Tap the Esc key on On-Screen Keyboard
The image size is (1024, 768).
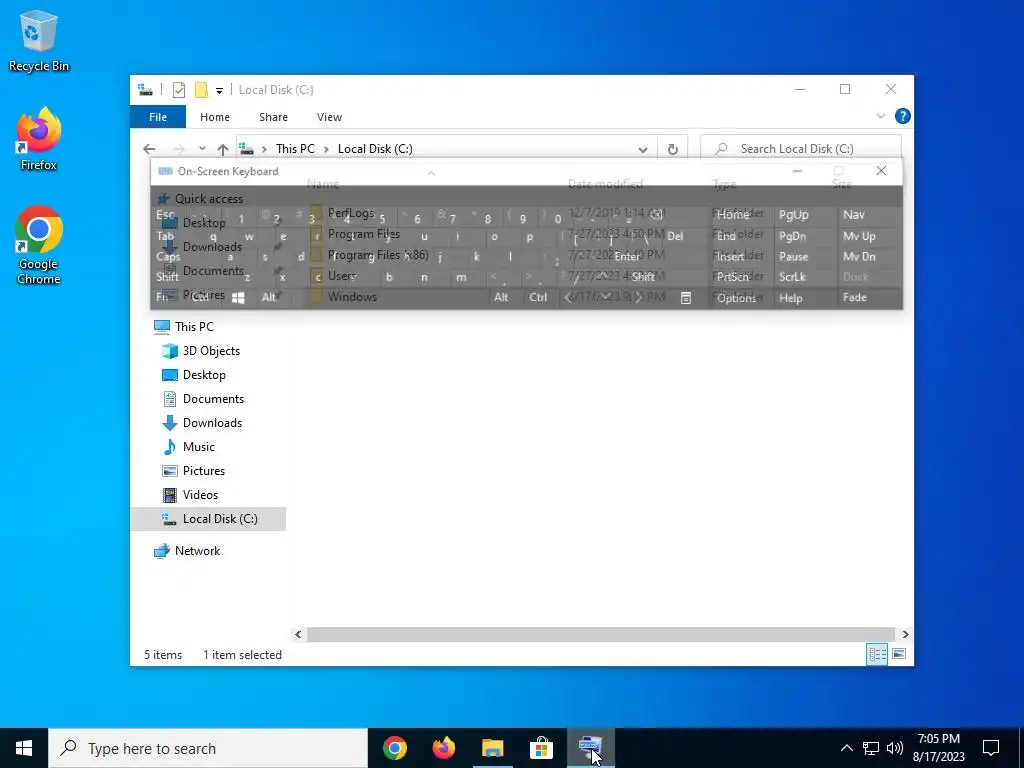click(165, 215)
